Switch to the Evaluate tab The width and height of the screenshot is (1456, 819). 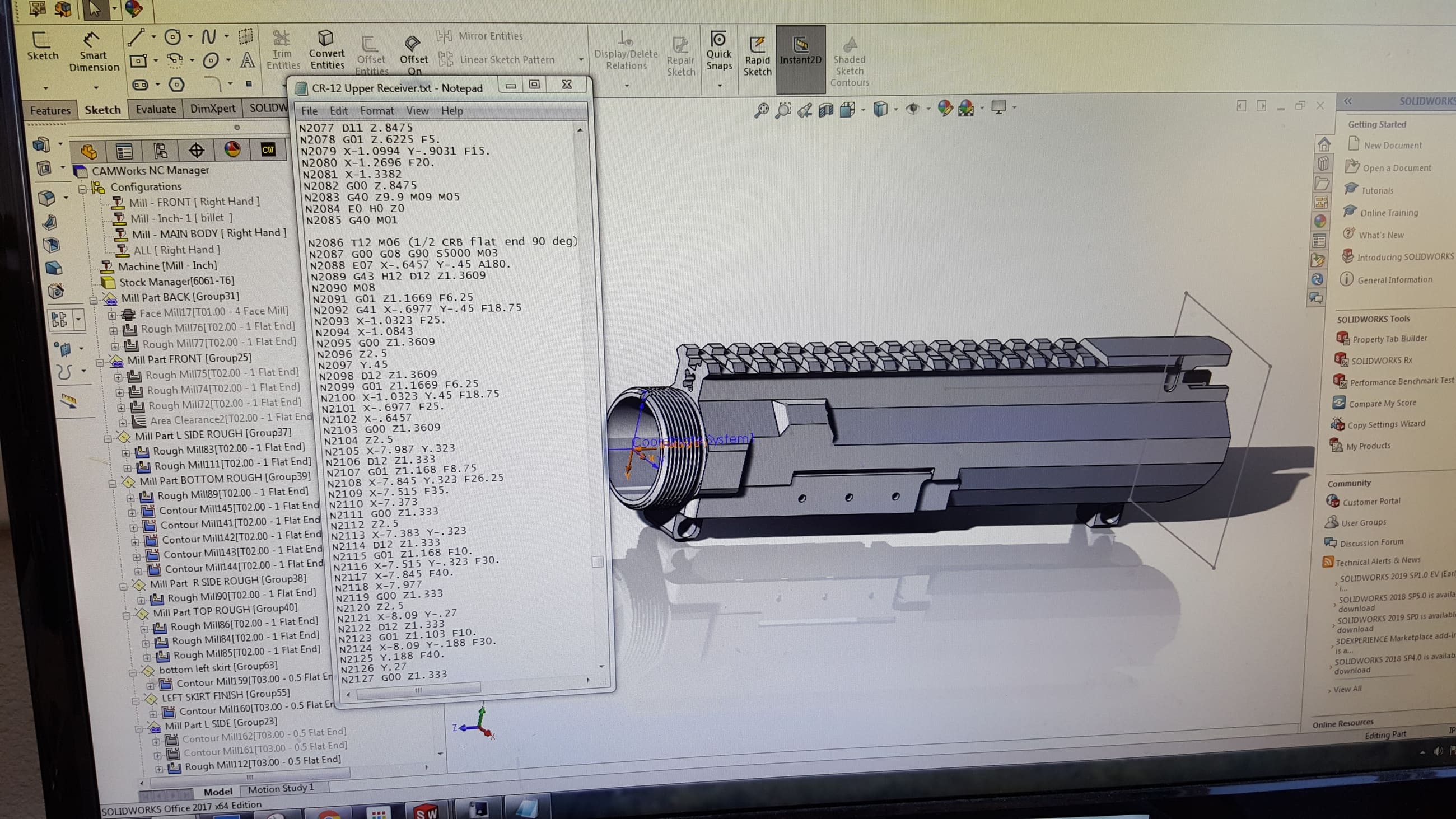155,109
